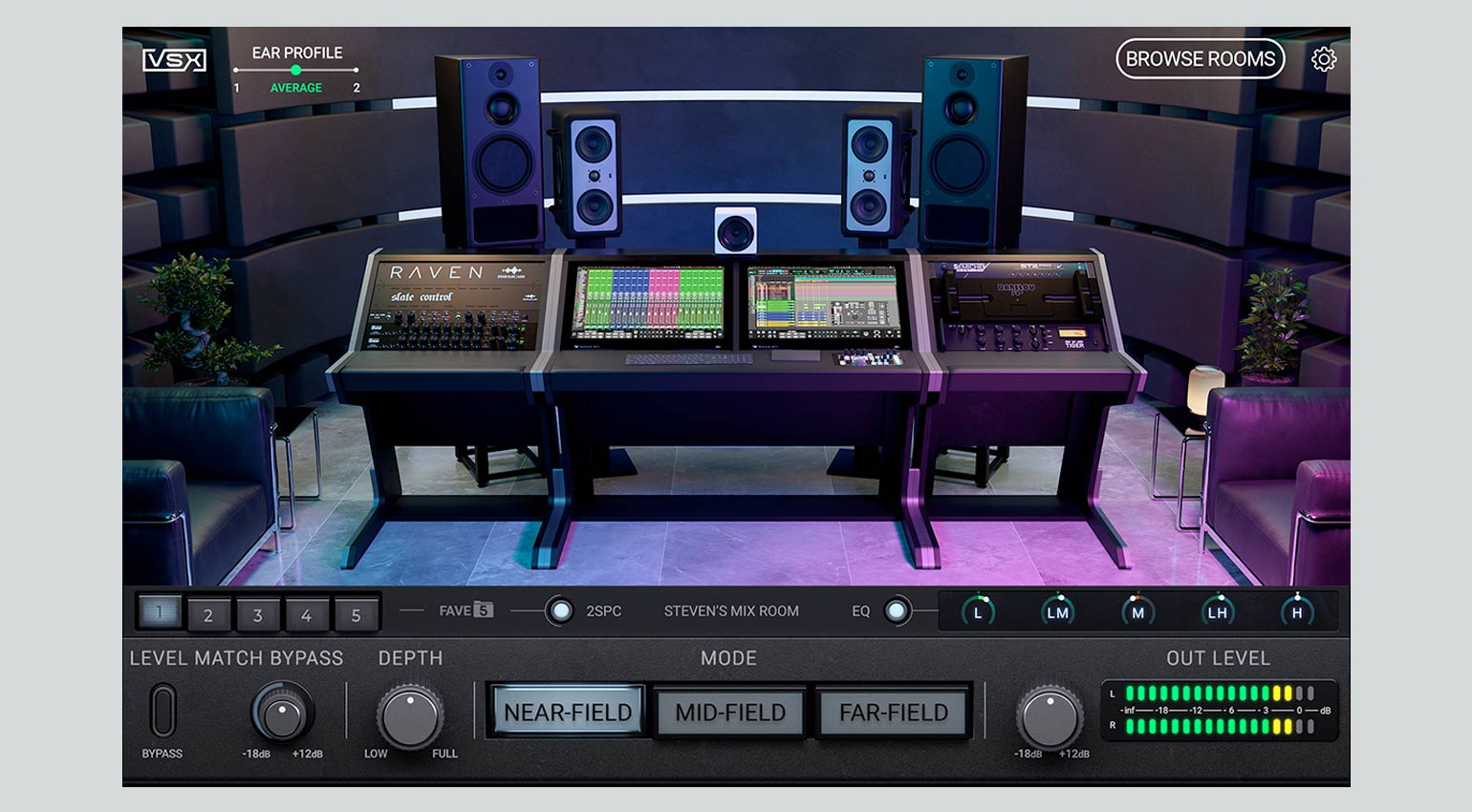Select preset slot 2
Screen dimensions: 1472x812
(x=208, y=615)
